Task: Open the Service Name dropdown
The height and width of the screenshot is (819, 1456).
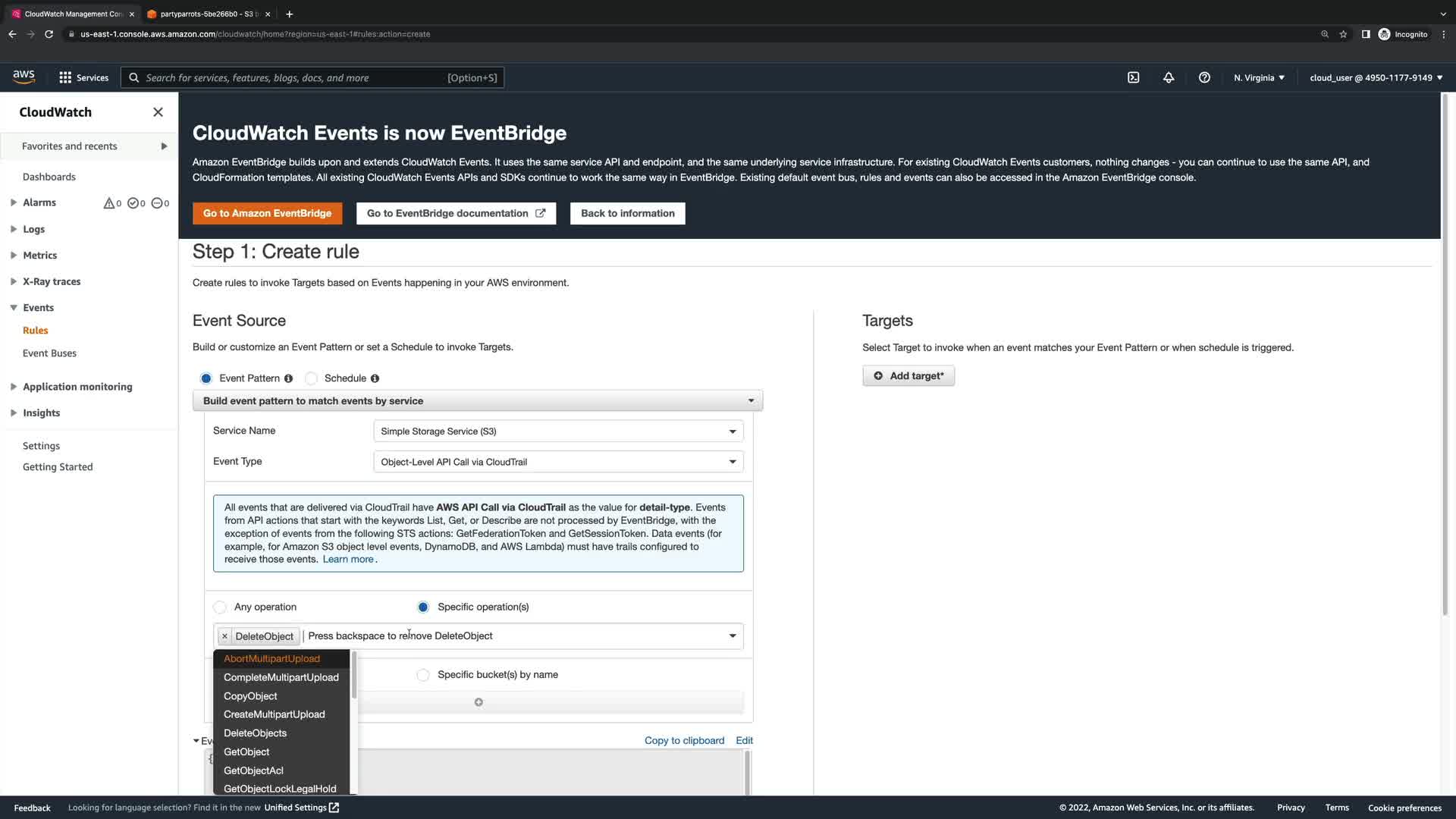Action: coord(558,431)
